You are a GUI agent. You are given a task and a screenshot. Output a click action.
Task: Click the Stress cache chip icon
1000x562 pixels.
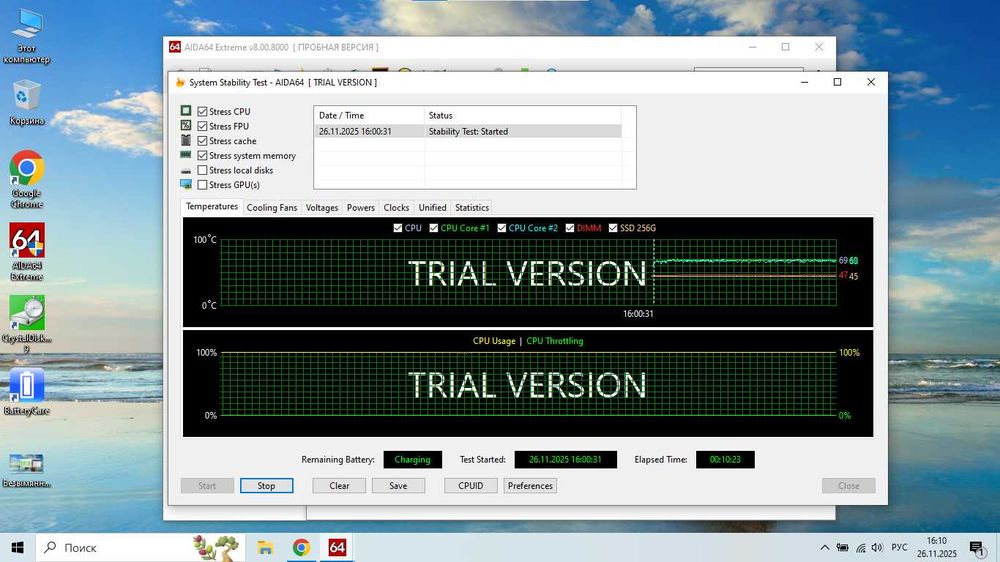(x=186, y=140)
